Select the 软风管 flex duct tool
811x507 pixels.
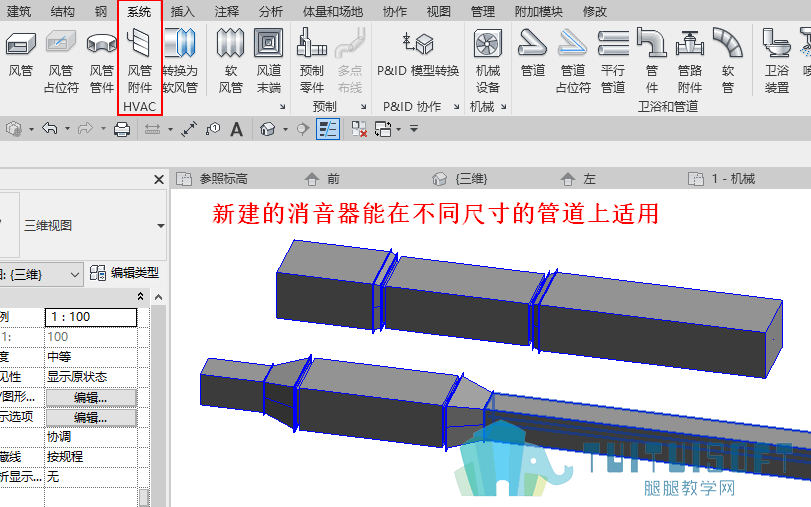pos(230,61)
